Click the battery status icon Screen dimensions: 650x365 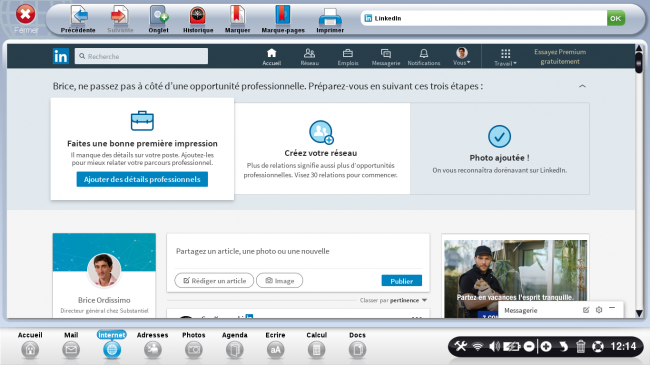511,346
